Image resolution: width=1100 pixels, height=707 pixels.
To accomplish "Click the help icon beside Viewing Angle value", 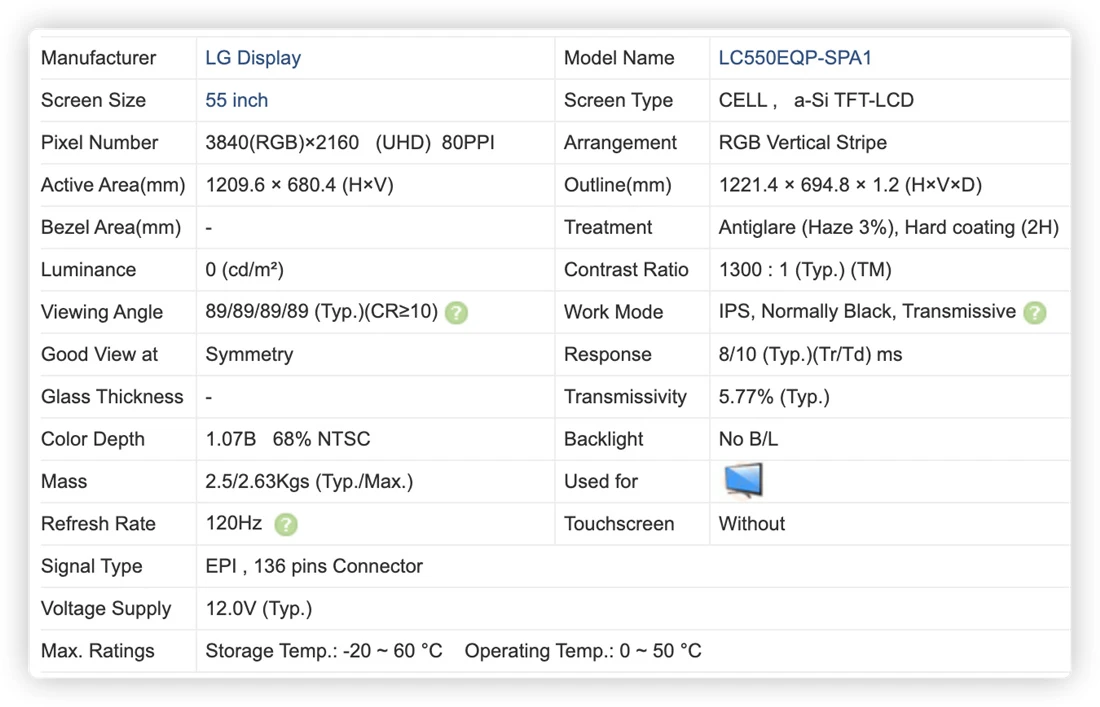I will pos(456,313).
